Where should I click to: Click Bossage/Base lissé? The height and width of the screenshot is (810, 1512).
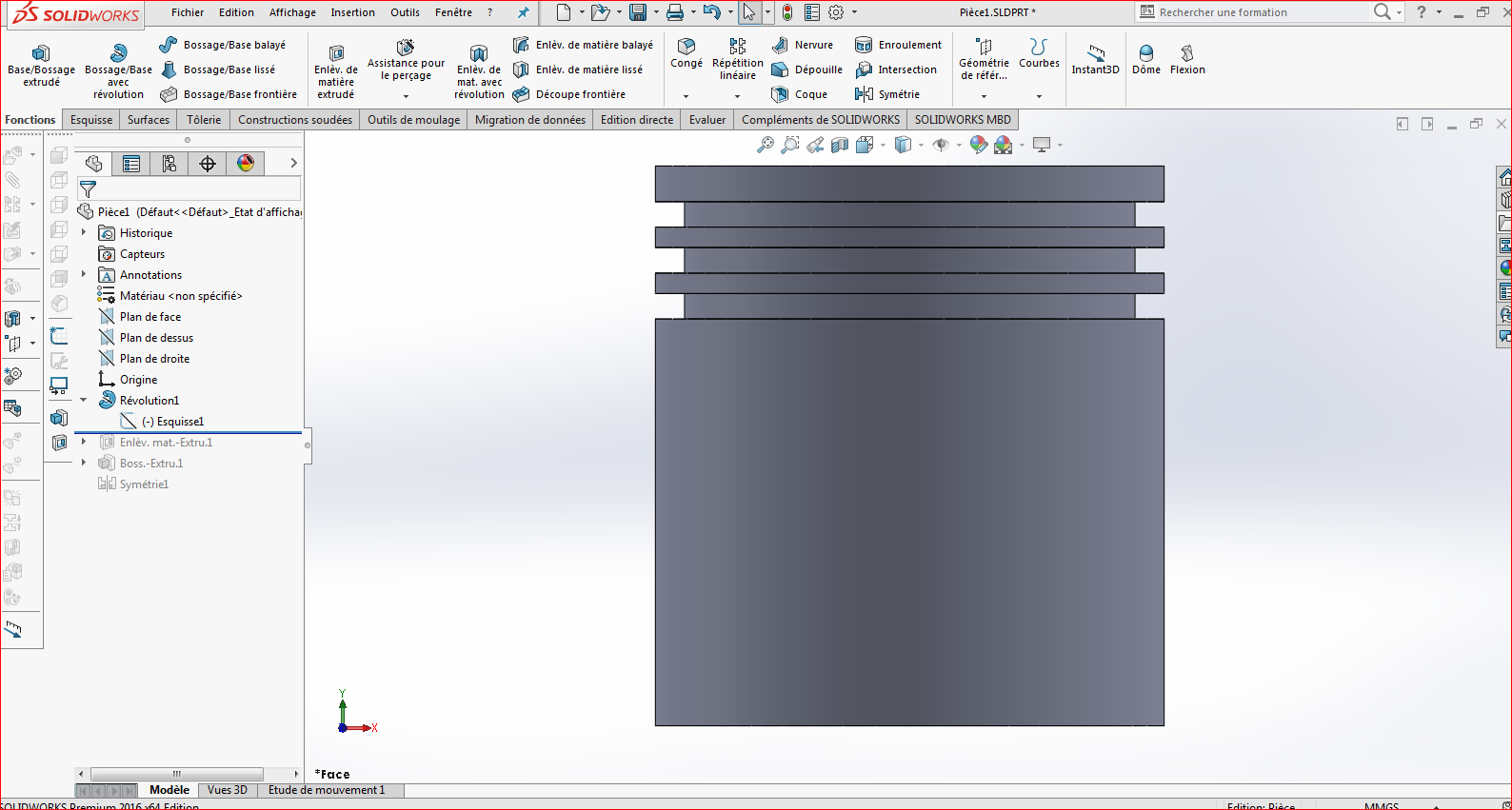pos(218,69)
